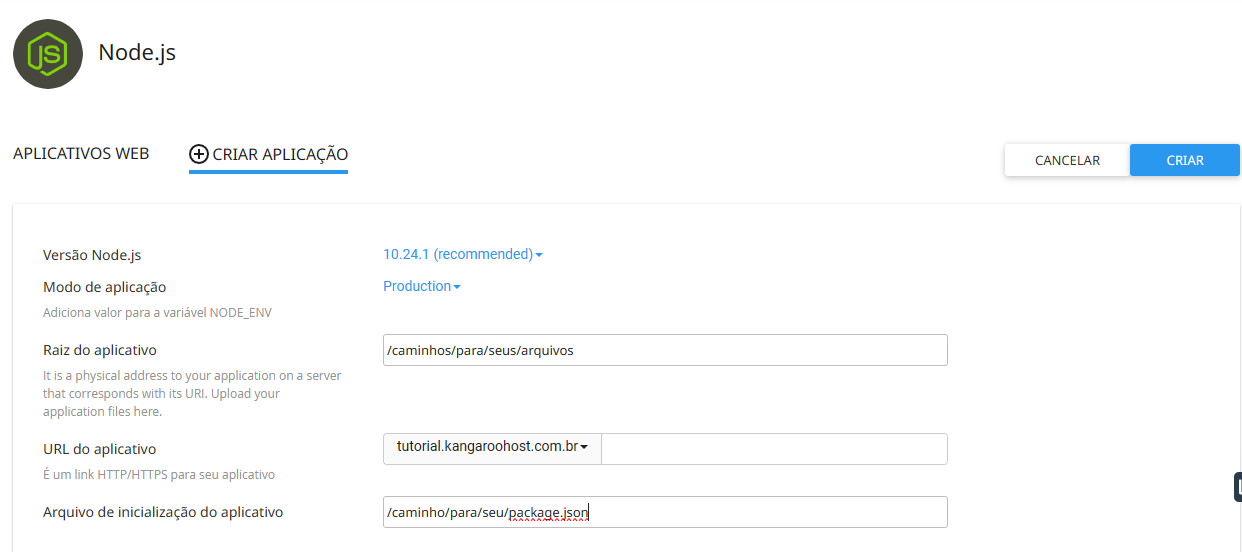This screenshot has width=1242, height=552.
Task: Click the empty URL path input field
Action: tap(773, 449)
